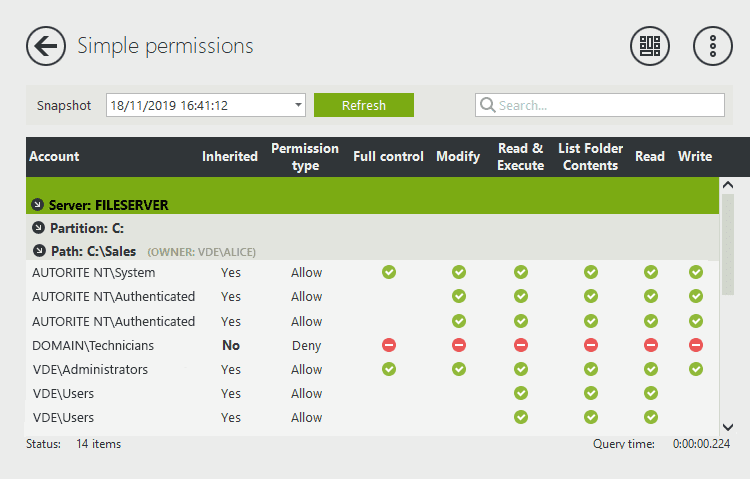Sort by Permission type column header
Viewport: 750px width, 479px height.
(305, 157)
